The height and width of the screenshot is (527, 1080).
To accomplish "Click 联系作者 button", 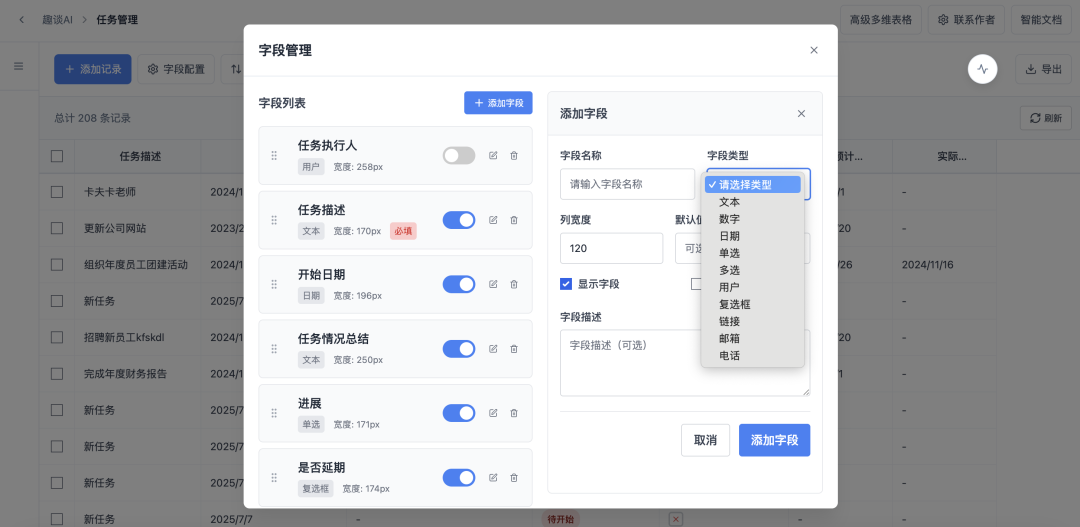I will (x=966, y=20).
